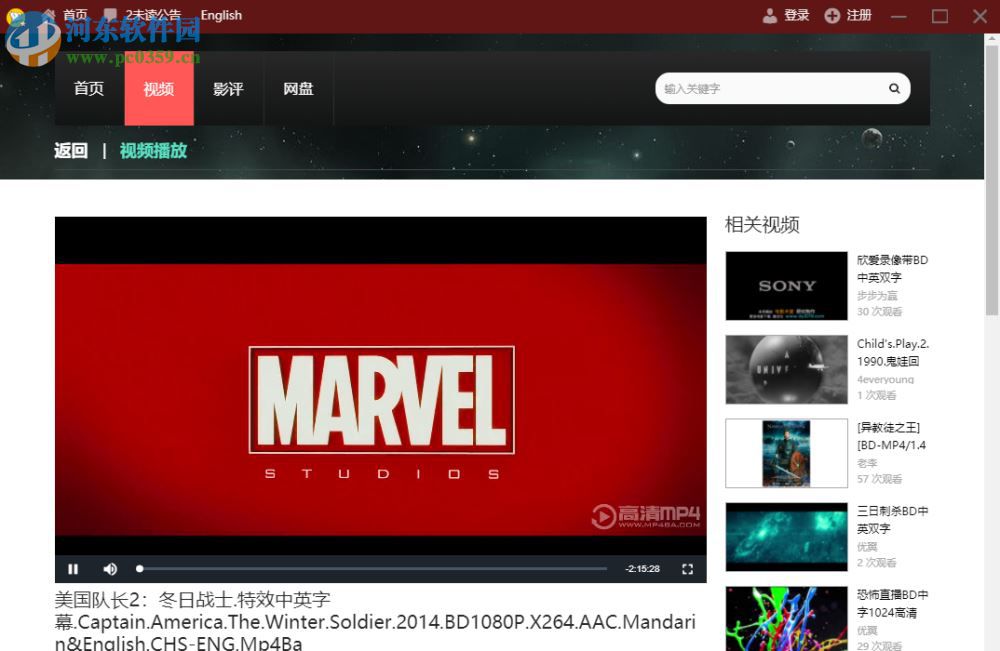Click the progress bar playhead dot

click(140, 568)
